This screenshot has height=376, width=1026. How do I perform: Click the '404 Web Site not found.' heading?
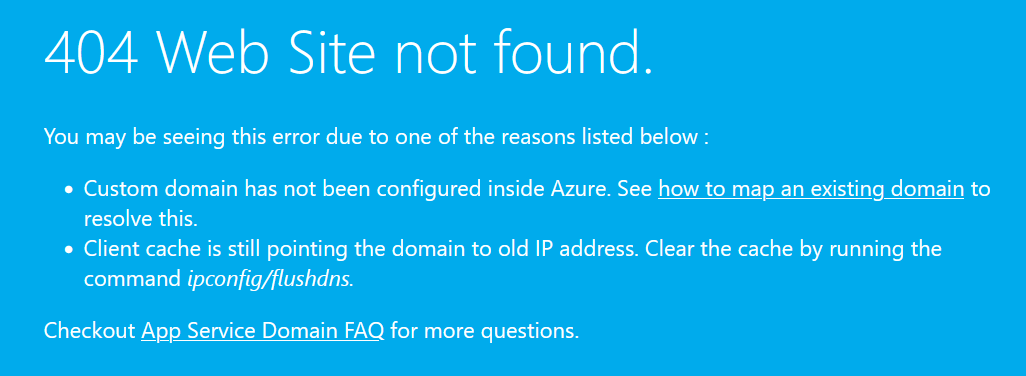click(349, 53)
